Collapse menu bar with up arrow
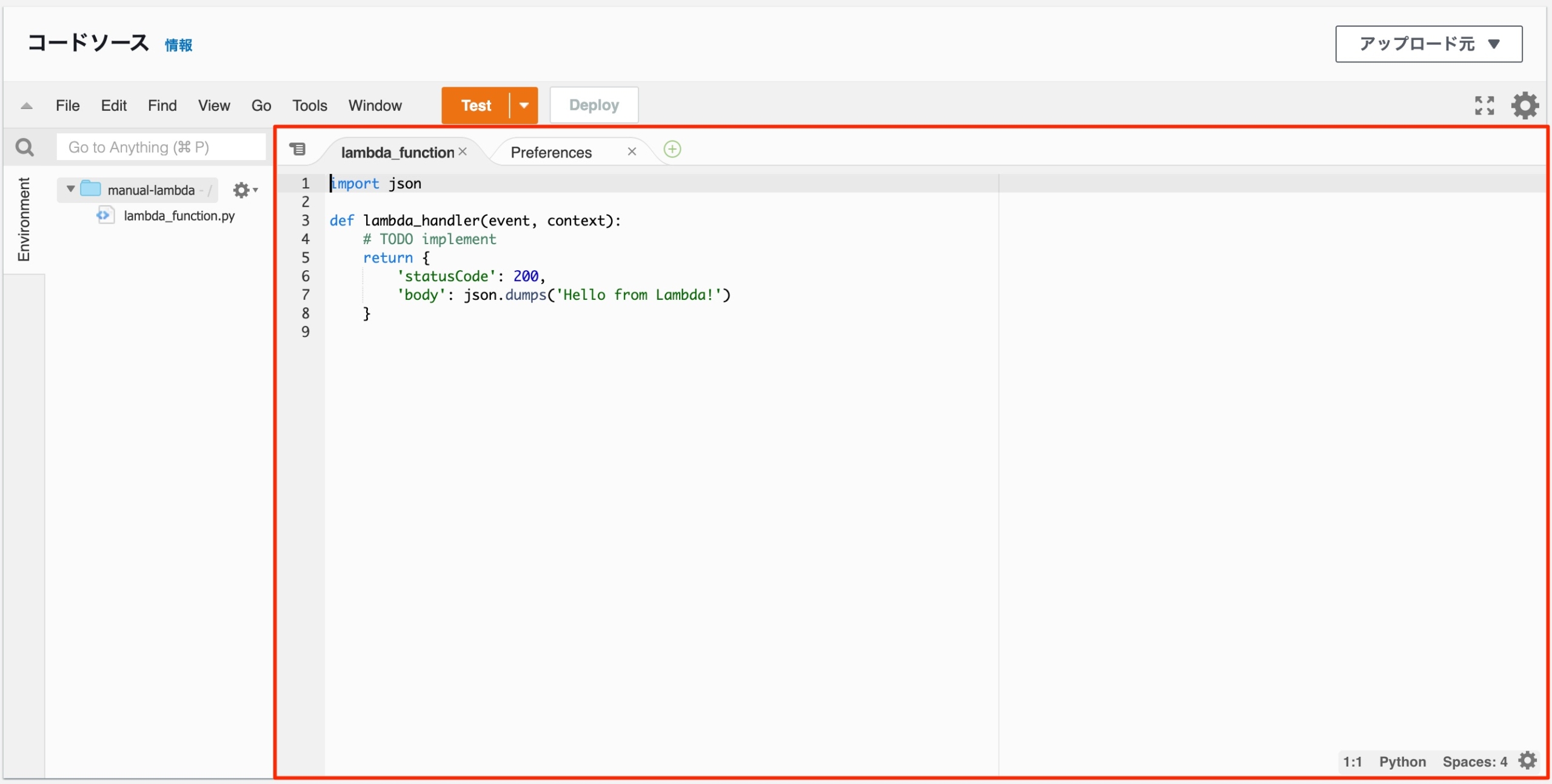The width and height of the screenshot is (1552, 784). click(26, 106)
